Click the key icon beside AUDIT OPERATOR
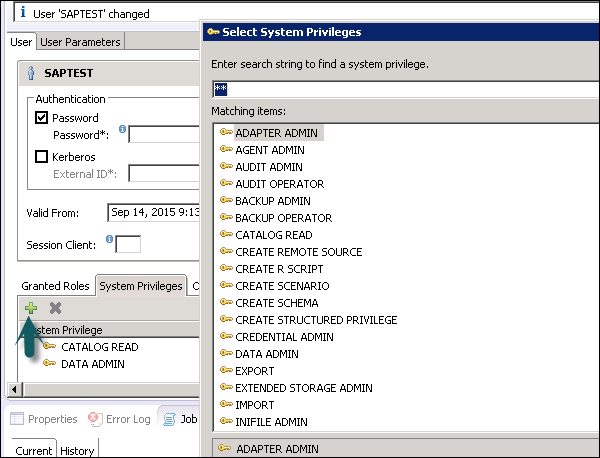600x458 pixels. (x=225, y=184)
